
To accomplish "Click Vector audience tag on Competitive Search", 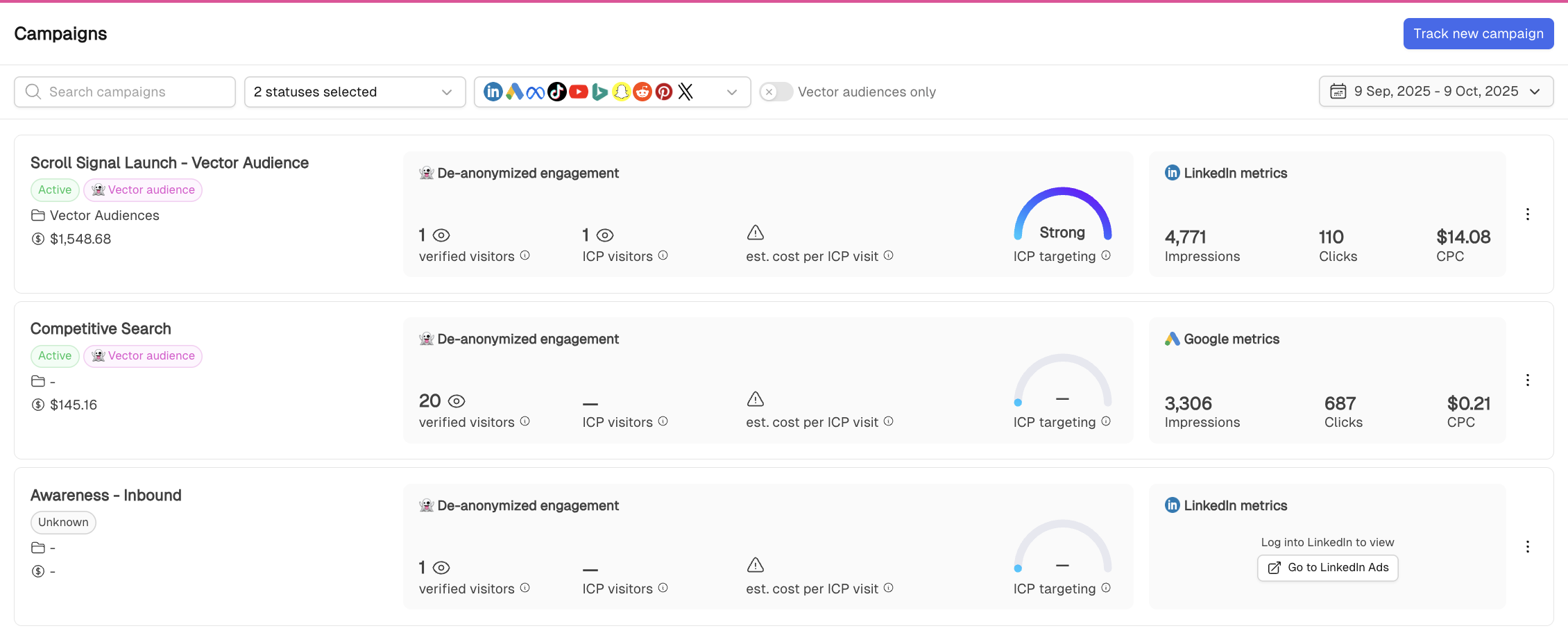I will click(143, 356).
